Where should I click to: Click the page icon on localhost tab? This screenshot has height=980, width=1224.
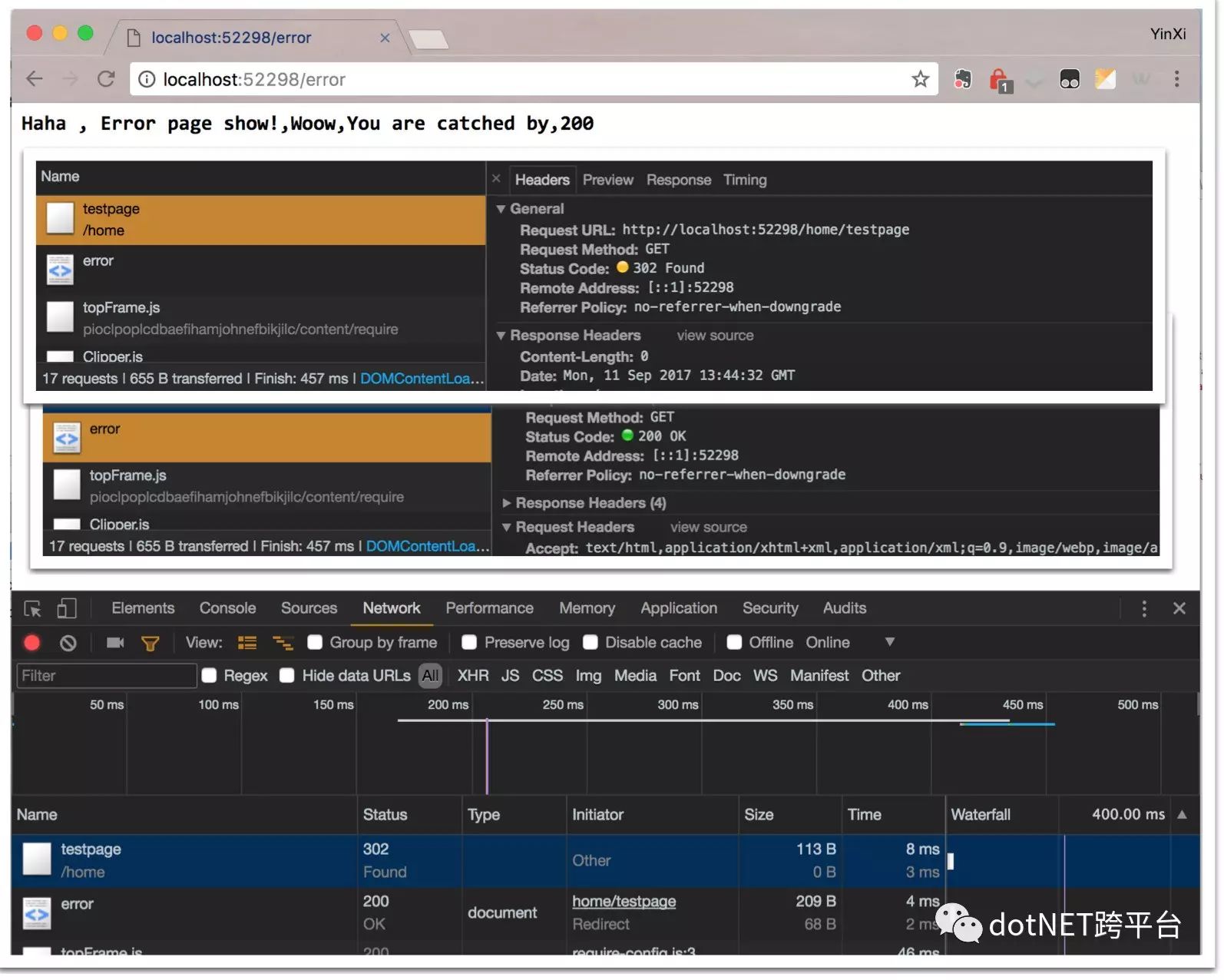[x=134, y=38]
